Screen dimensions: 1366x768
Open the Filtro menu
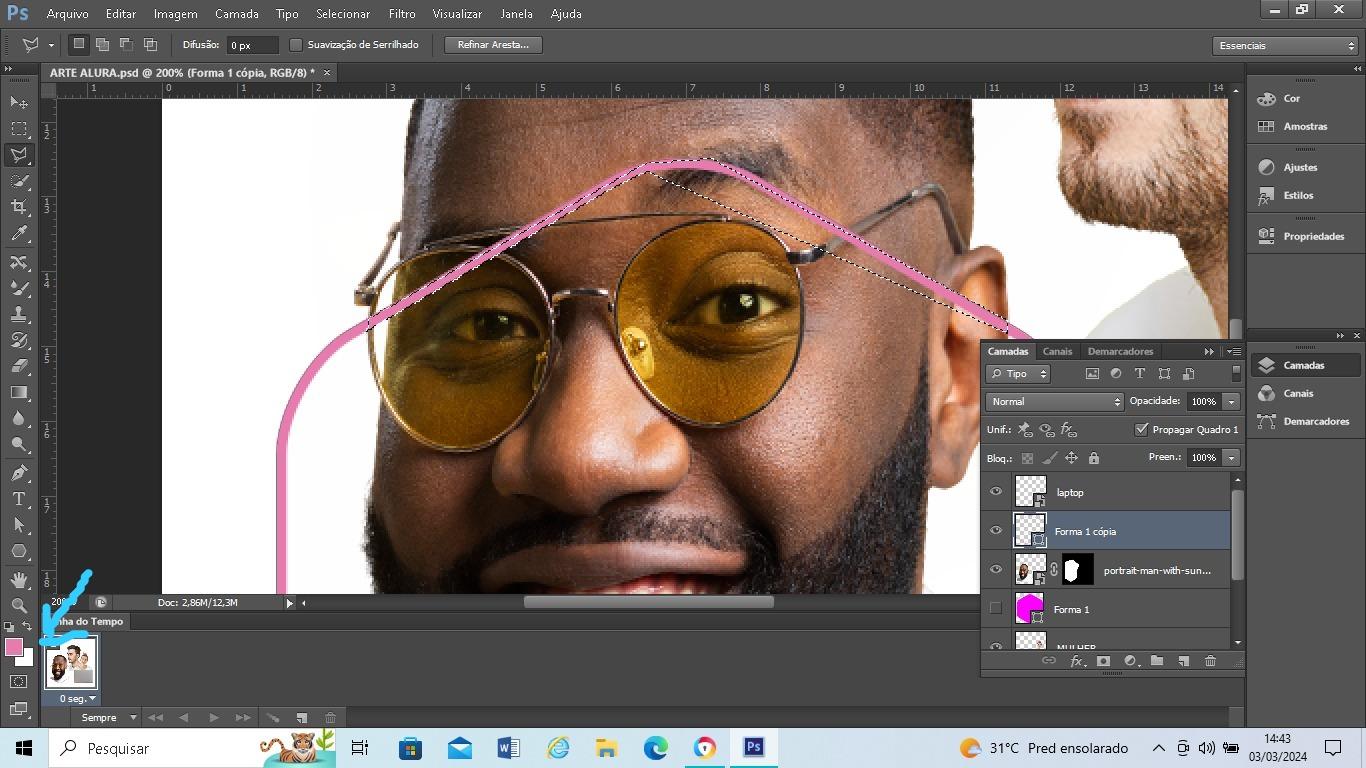(x=402, y=14)
